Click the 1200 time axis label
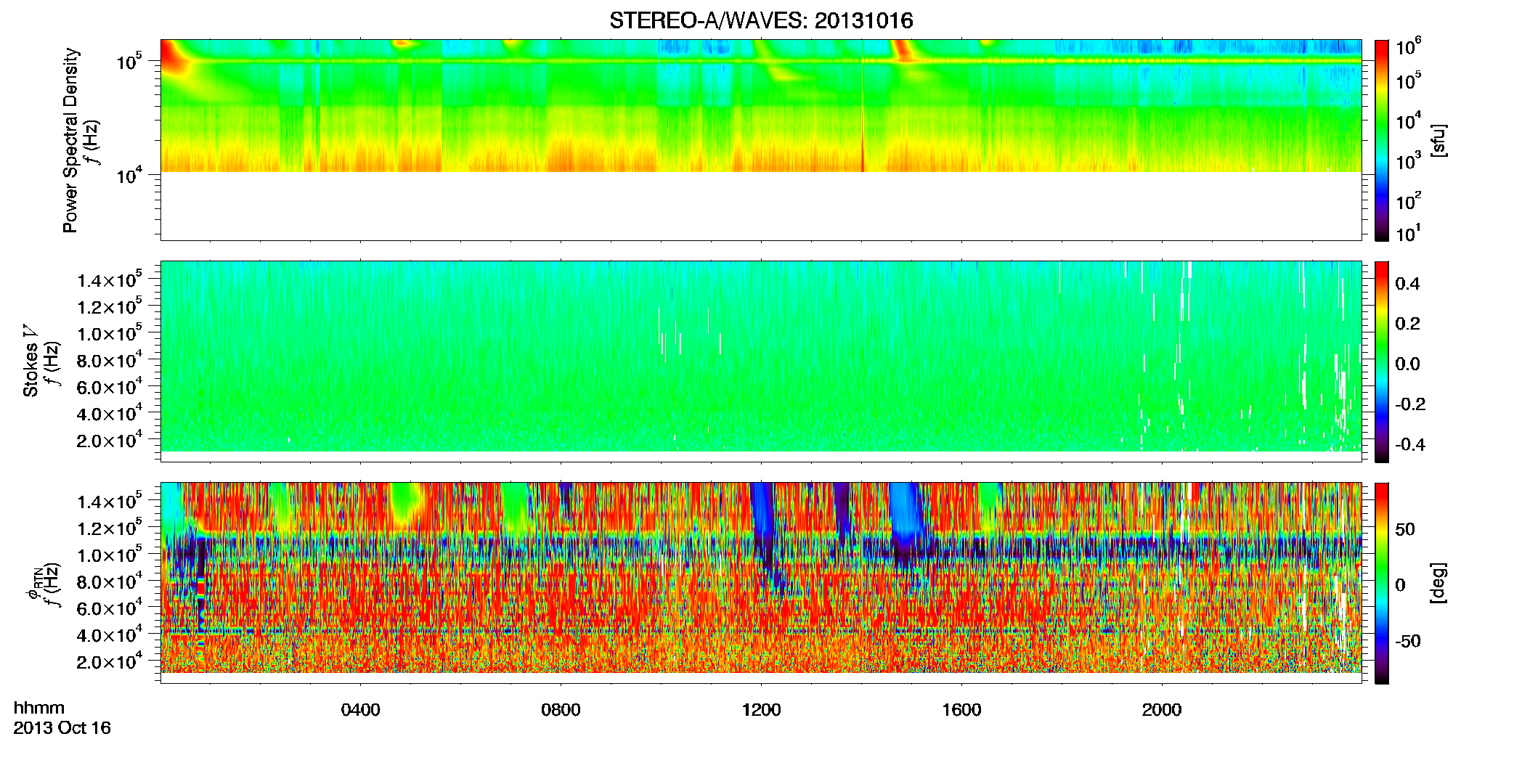This screenshot has height=784, width=1522. point(761,710)
